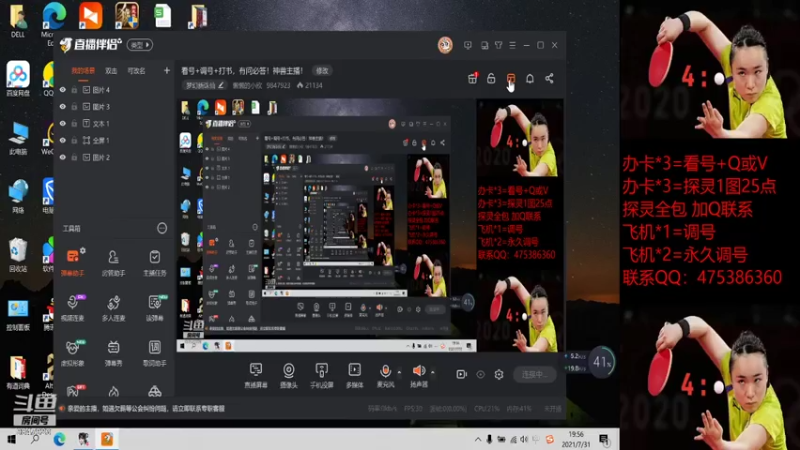Open Microsoft Edge from taskbar
Viewport: 800px width, 450px height.
click(x=60, y=439)
